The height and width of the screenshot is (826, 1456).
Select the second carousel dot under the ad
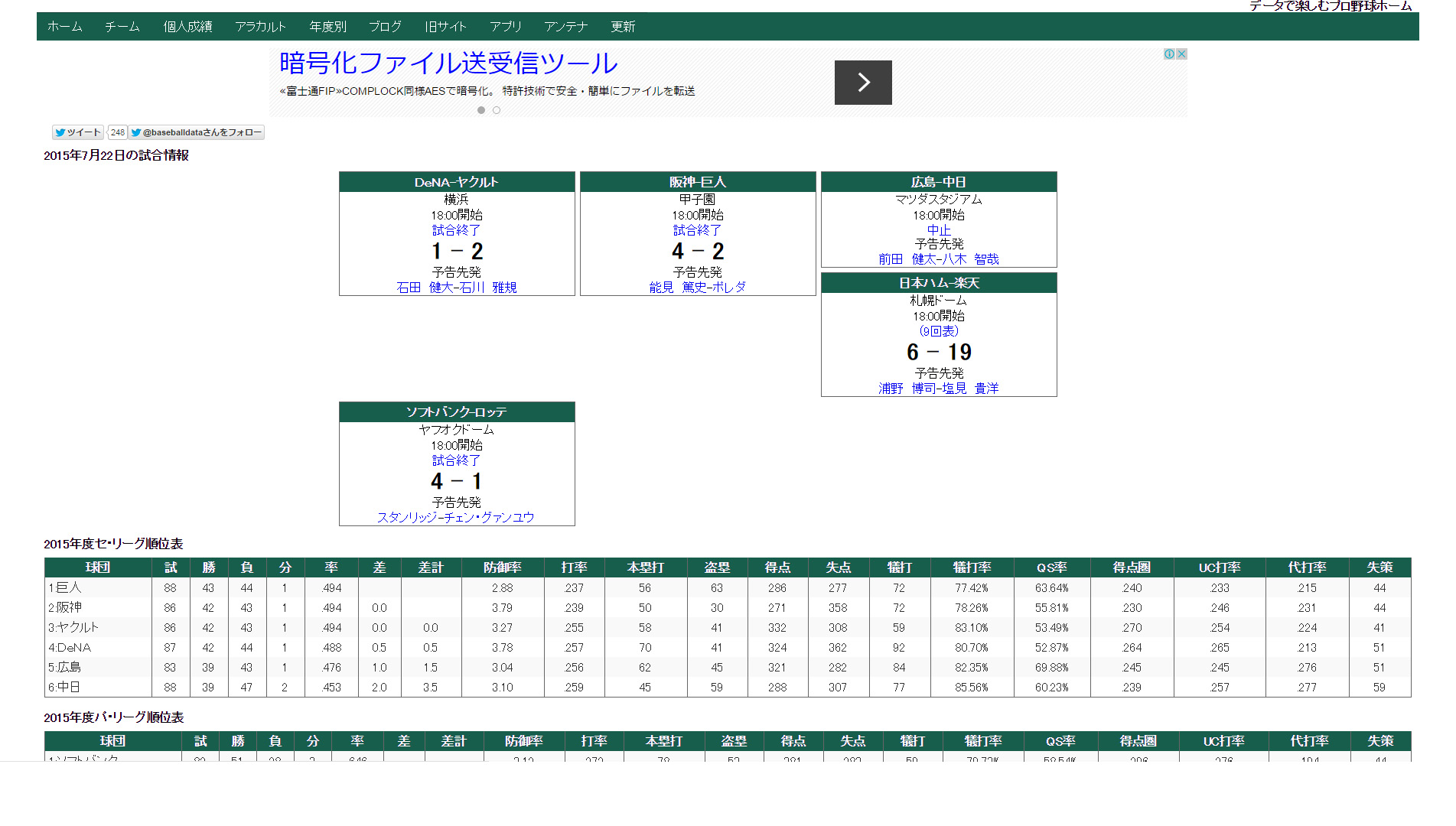[x=497, y=109]
